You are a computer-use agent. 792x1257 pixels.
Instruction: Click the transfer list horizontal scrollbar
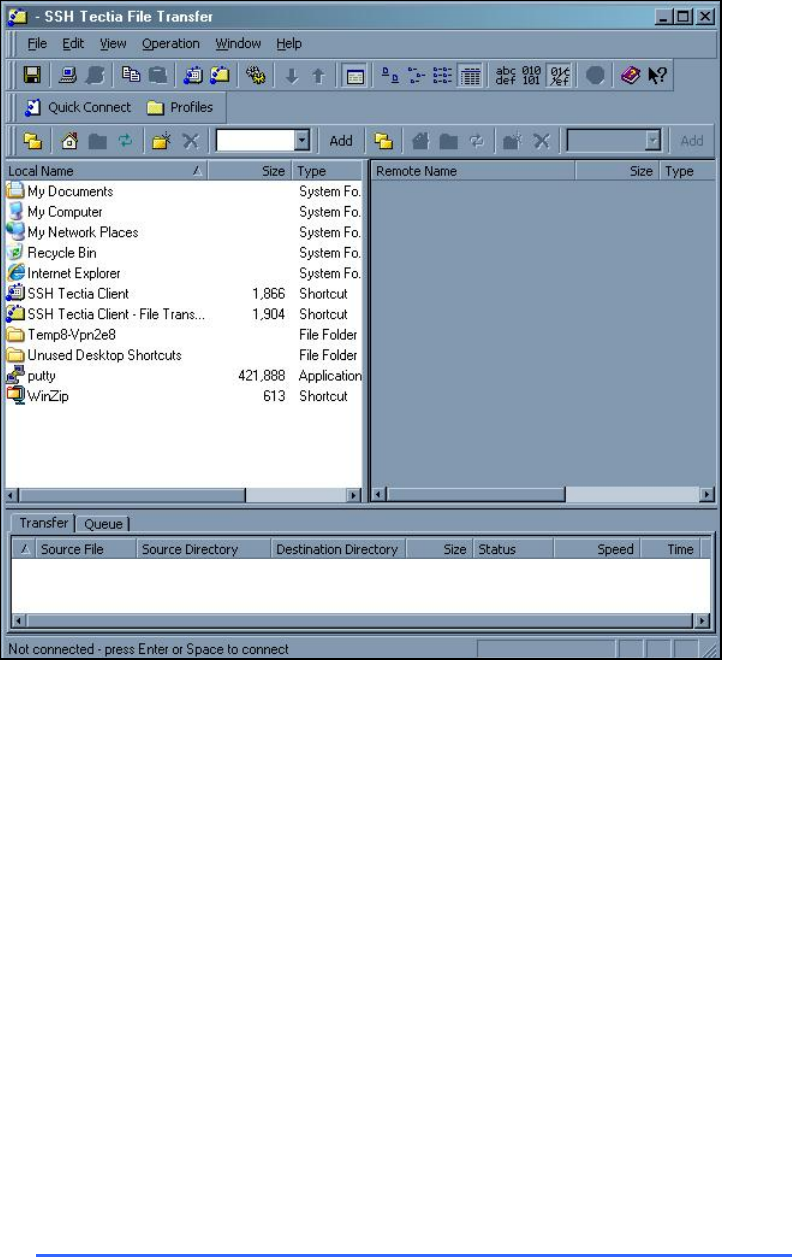click(x=360, y=620)
